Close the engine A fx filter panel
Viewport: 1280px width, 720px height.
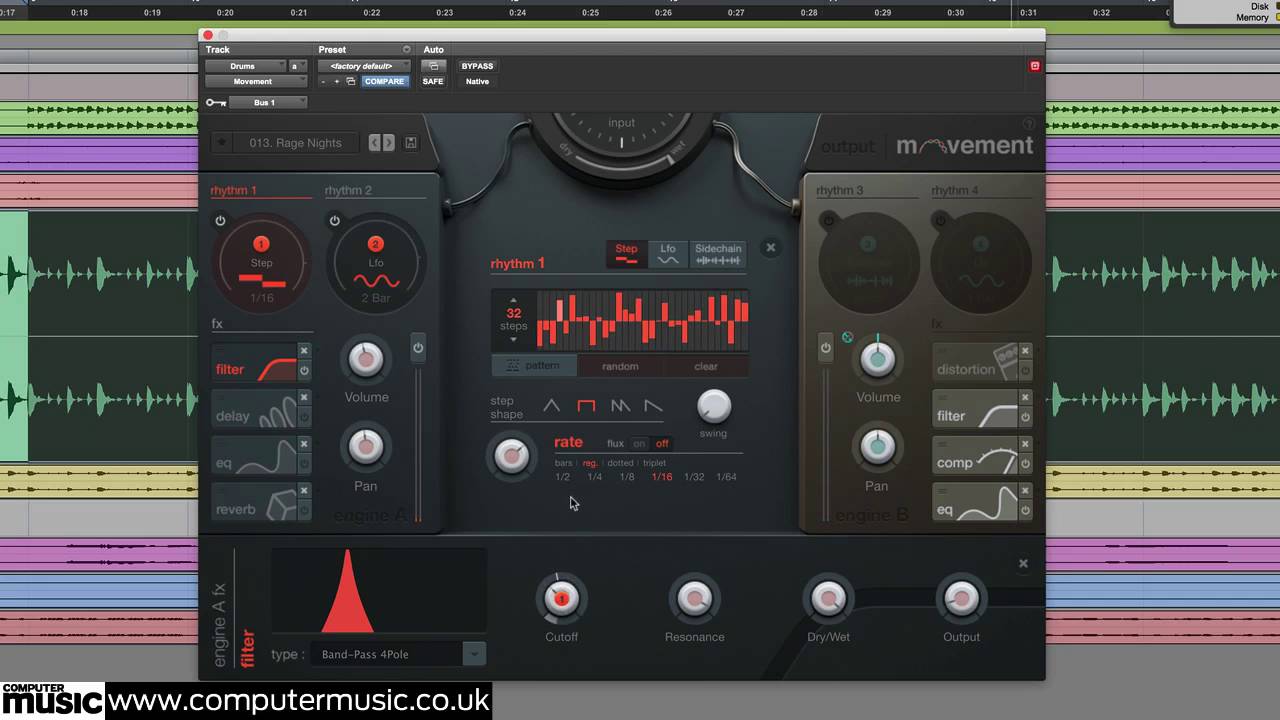pyautogui.click(x=1023, y=564)
